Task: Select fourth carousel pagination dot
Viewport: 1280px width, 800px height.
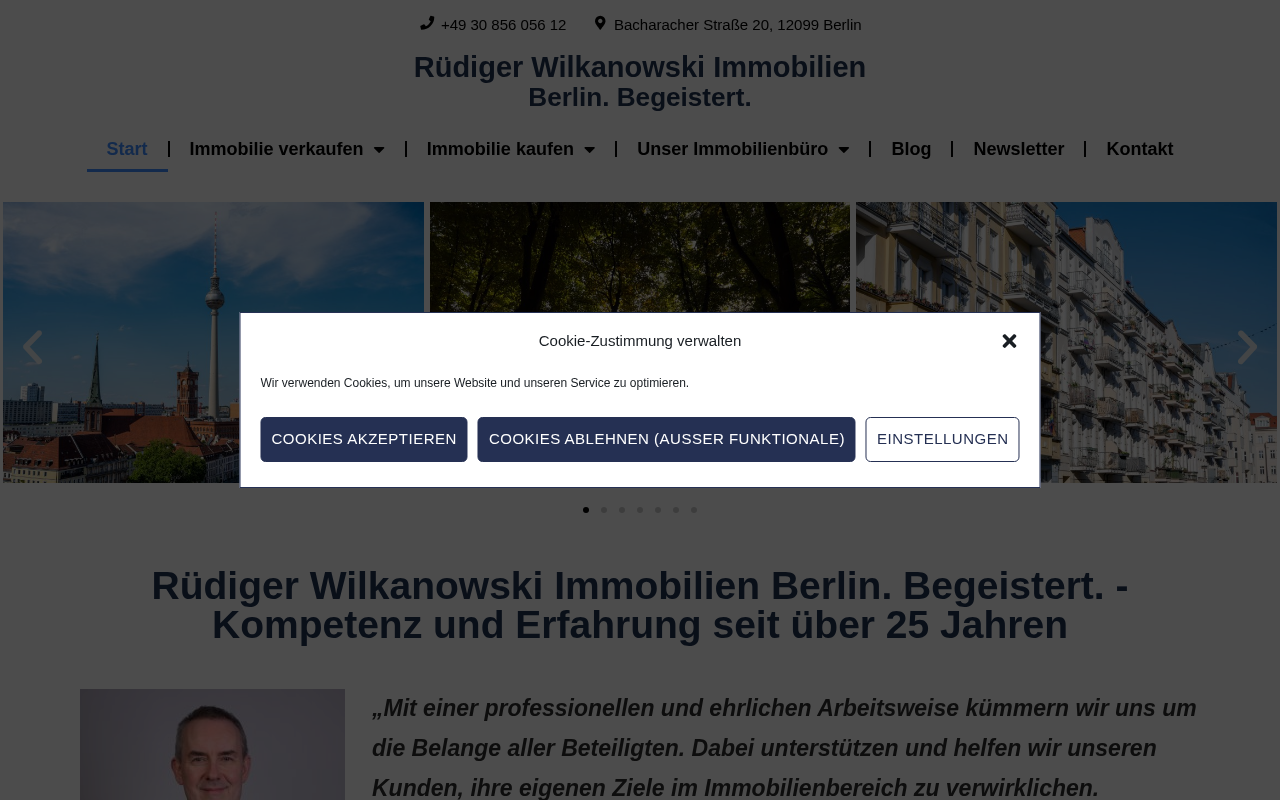Action: [640, 510]
